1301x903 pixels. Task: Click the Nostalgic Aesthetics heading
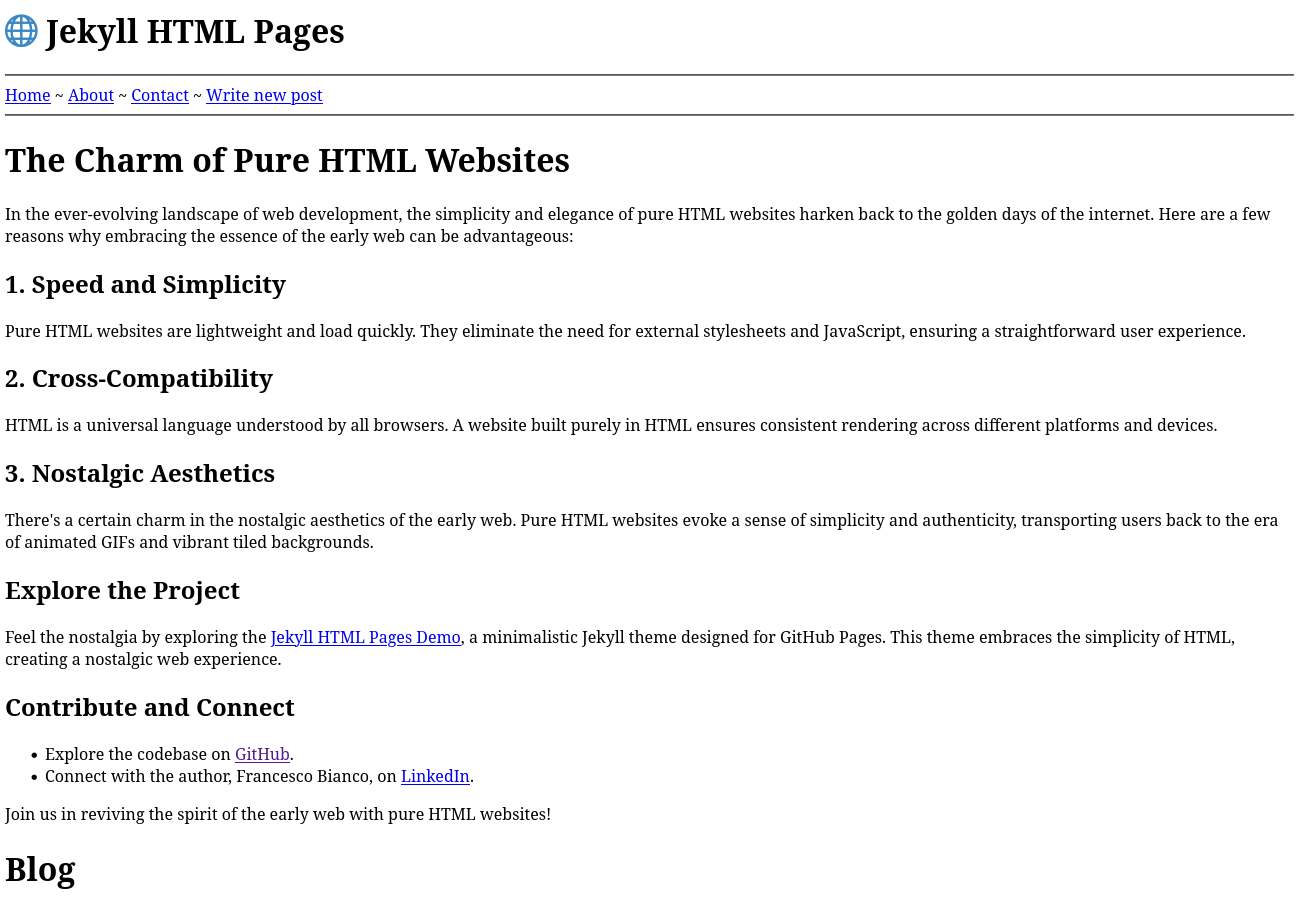pyautogui.click(x=140, y=474)
